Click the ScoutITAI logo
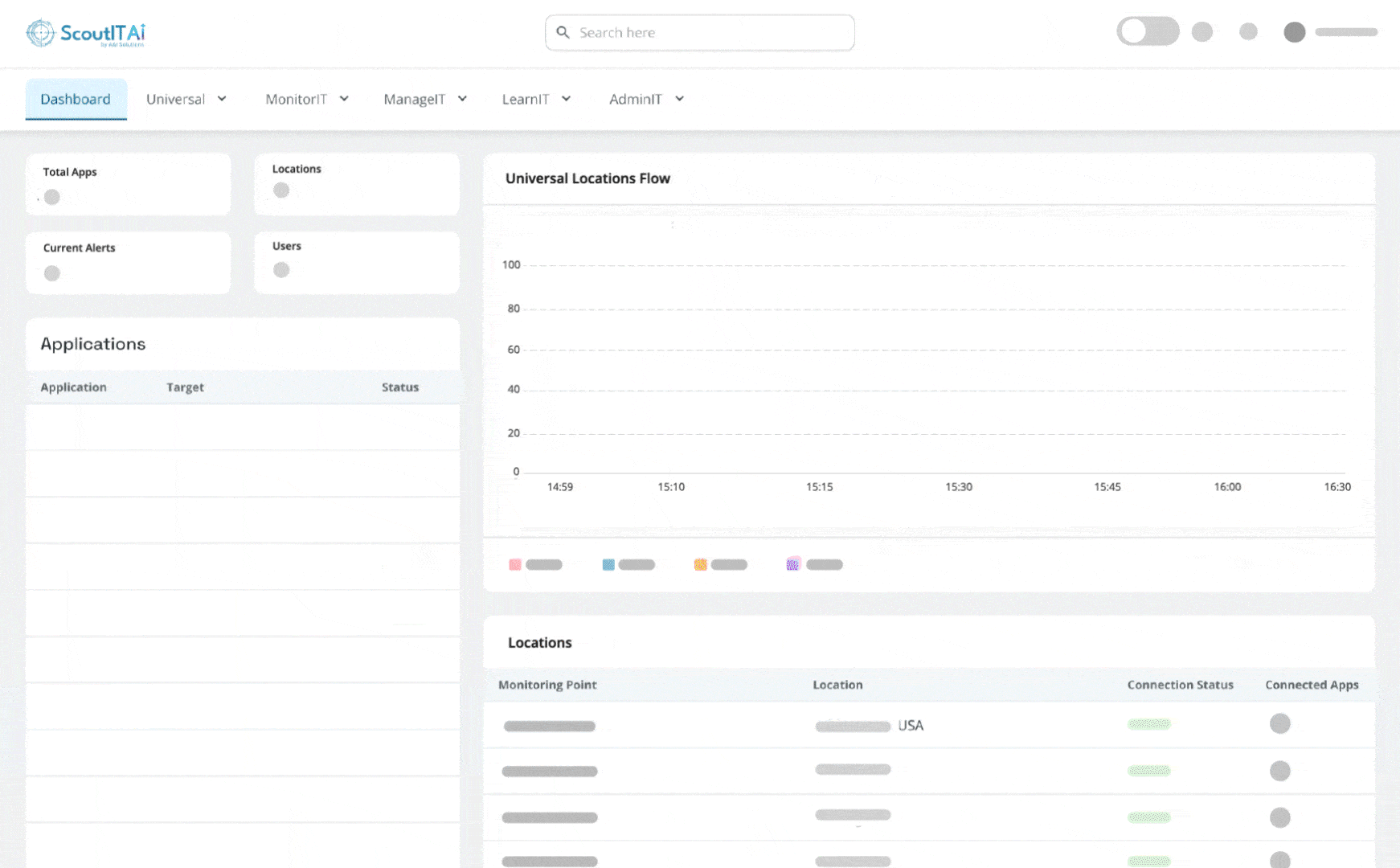 coord(84,32)
